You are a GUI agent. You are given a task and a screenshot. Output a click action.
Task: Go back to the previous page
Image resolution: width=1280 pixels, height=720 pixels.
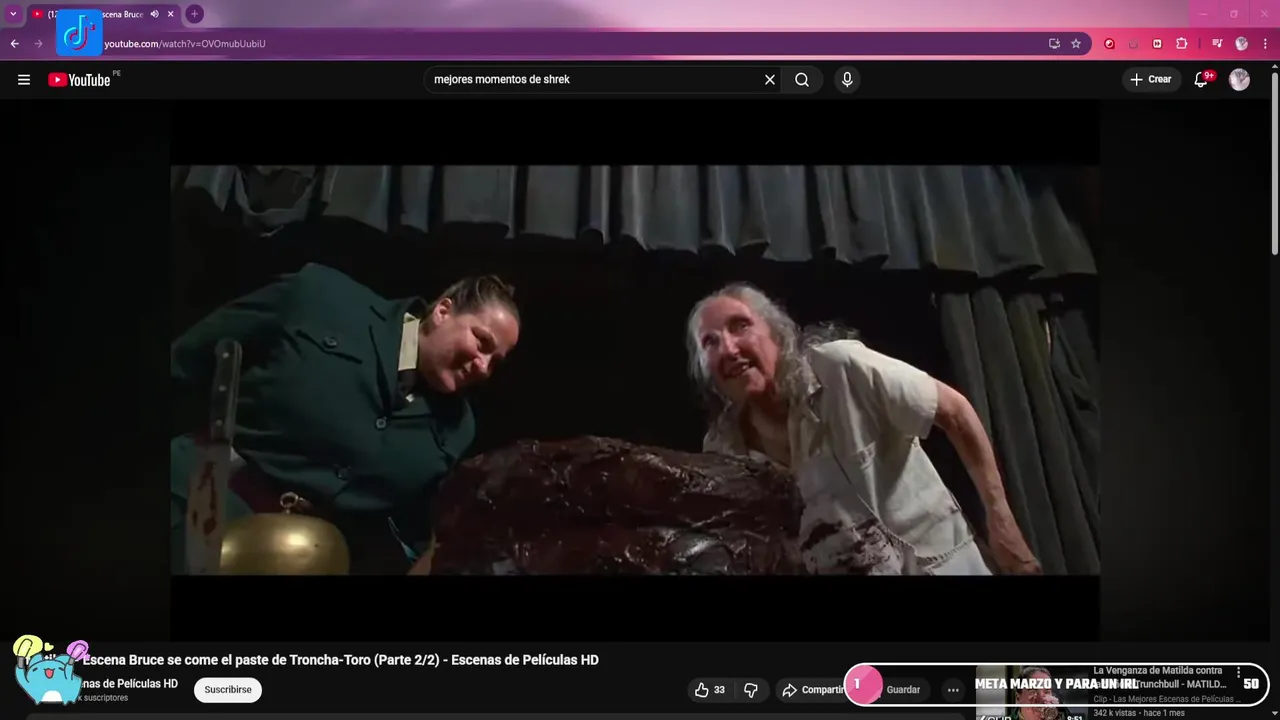coord(15,44)
